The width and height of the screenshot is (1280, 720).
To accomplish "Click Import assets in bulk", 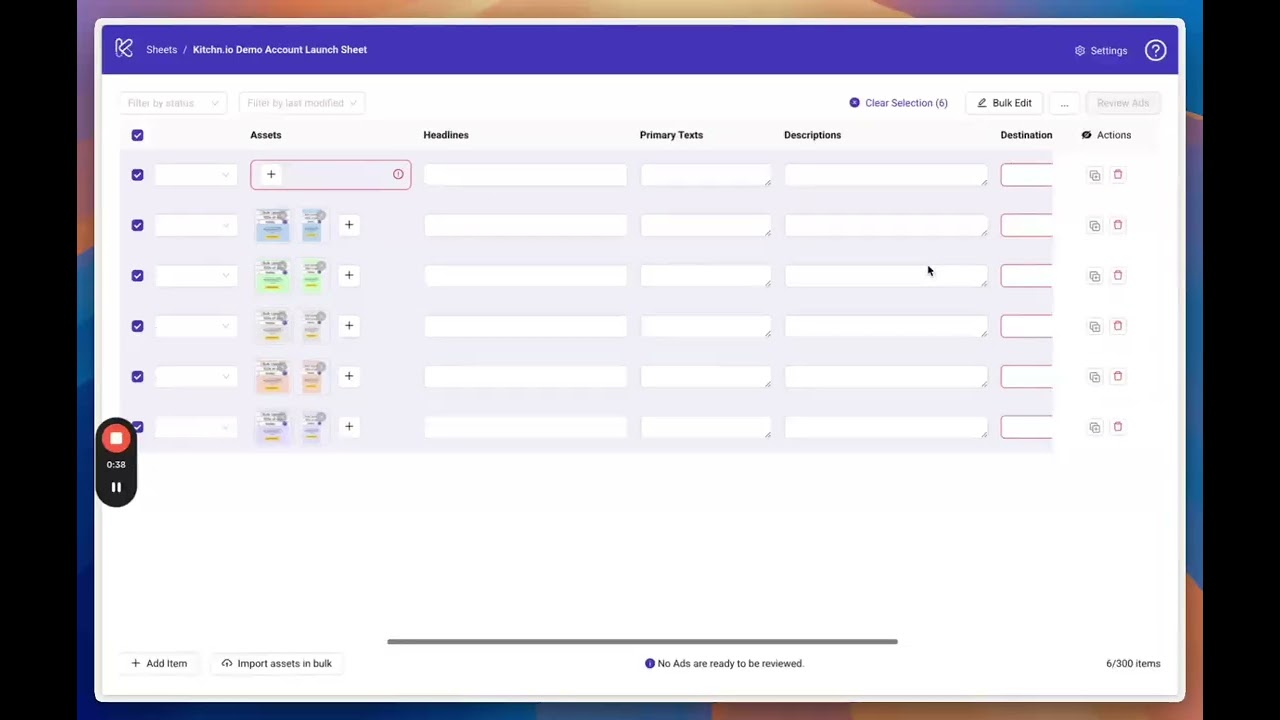I will pos(276,663).
